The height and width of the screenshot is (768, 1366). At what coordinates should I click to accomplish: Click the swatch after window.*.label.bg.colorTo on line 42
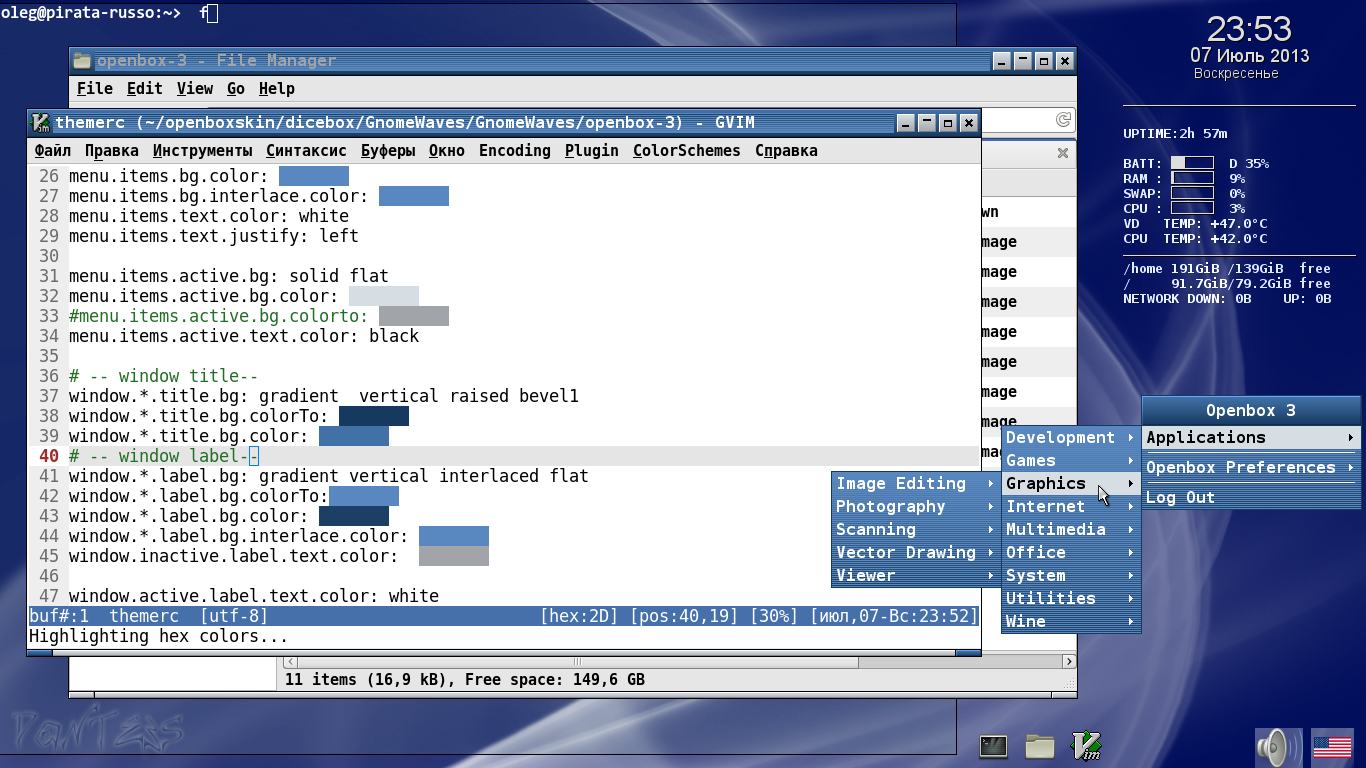pos(364,496)
